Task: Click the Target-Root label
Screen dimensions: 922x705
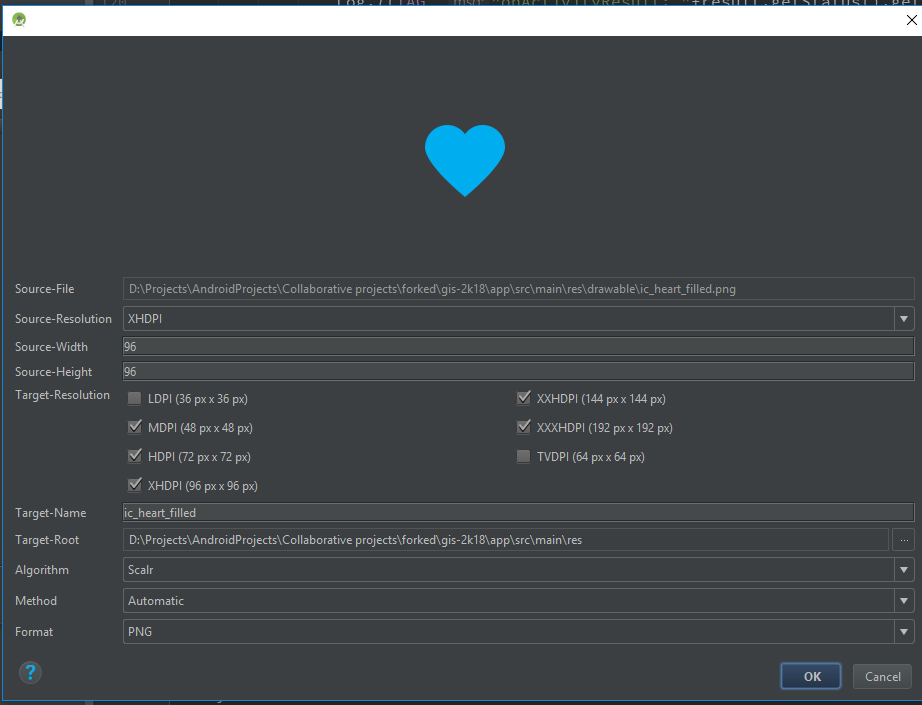Action: (x=46, y=540)
